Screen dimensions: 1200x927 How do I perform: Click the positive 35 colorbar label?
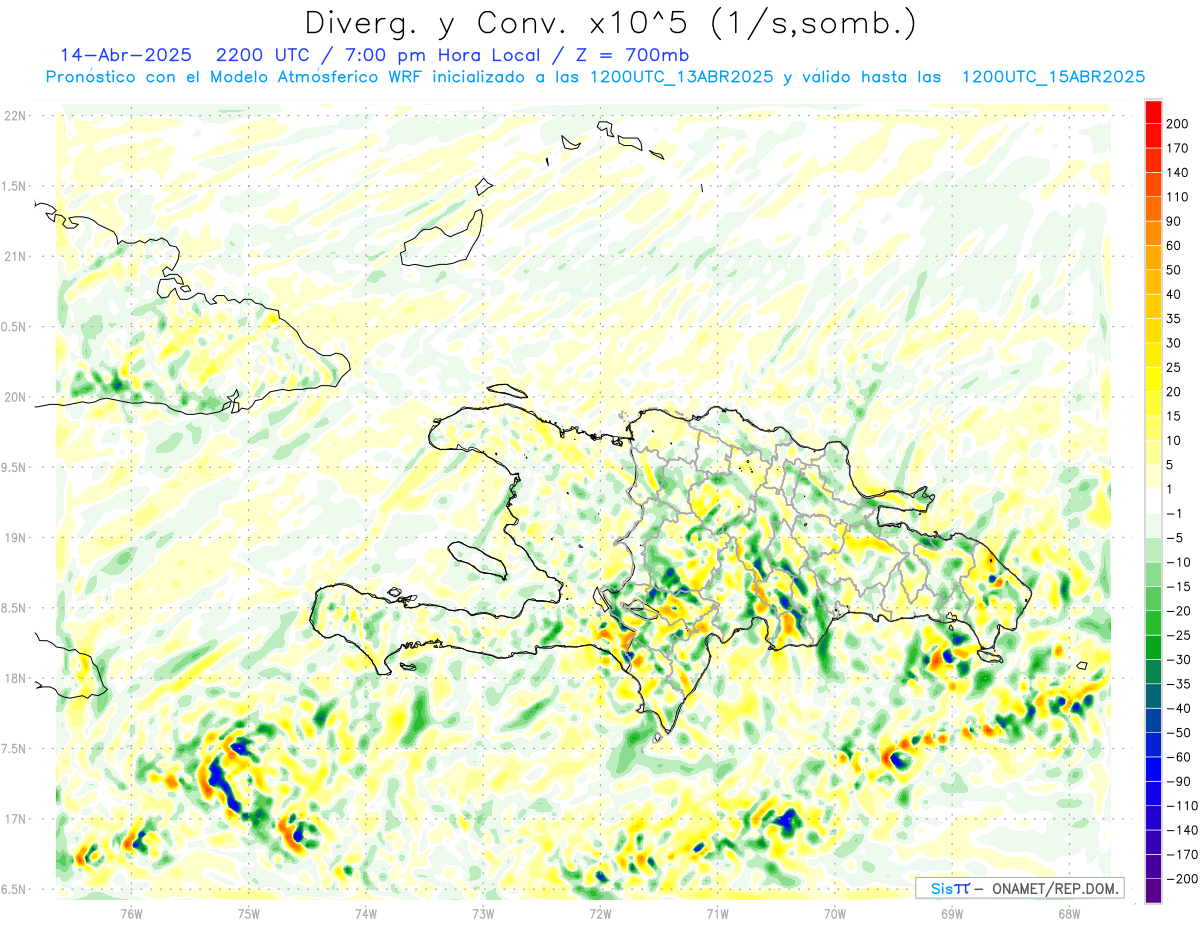pos(1175,319)
